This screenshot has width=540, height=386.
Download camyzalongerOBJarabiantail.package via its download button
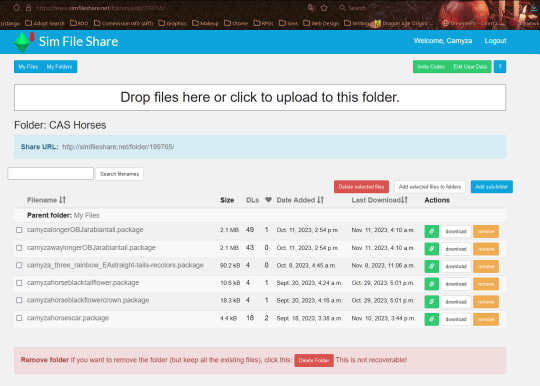pyautogui.click(x=456, y=231)
